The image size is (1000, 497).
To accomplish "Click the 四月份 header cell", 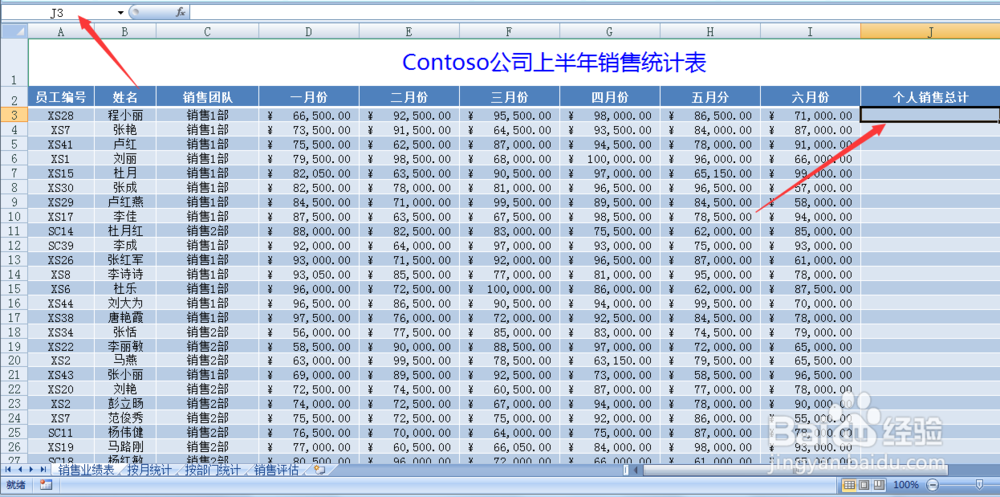I will (610, 97).
